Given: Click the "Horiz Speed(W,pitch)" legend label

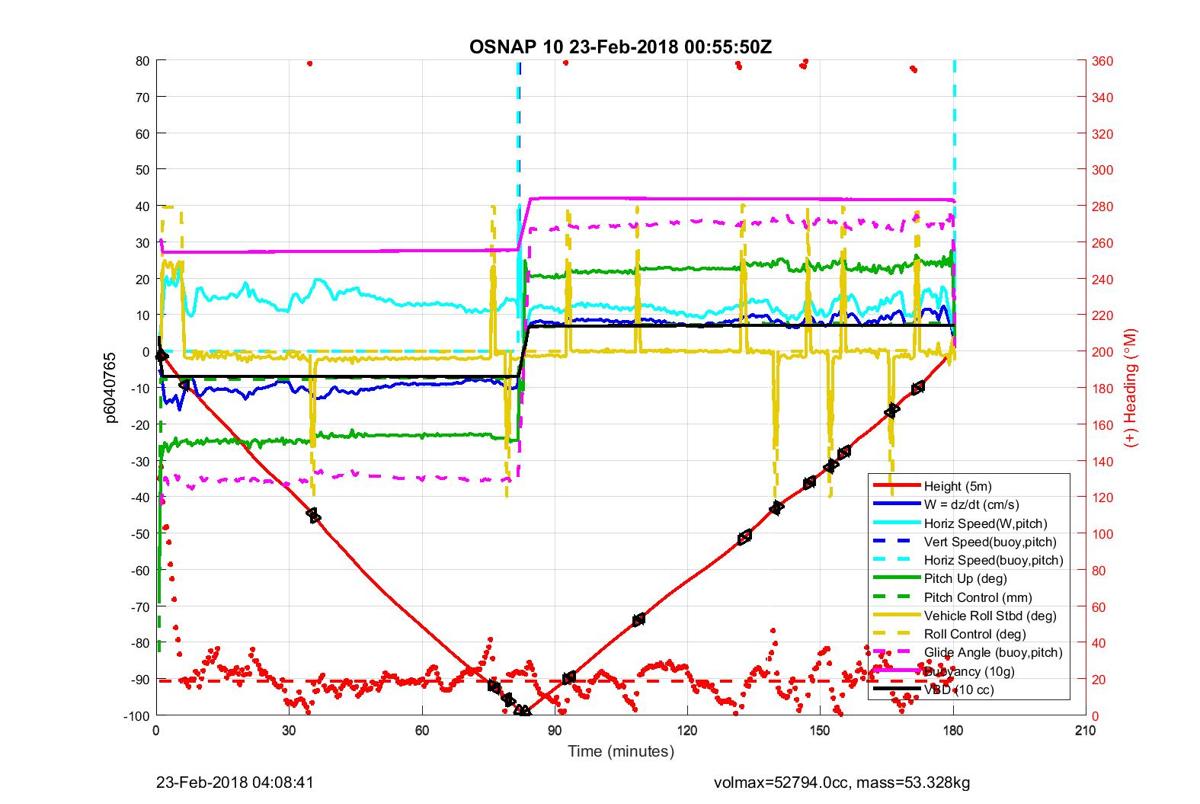Looking at the screenshot, I should click(x=987, y=523).
